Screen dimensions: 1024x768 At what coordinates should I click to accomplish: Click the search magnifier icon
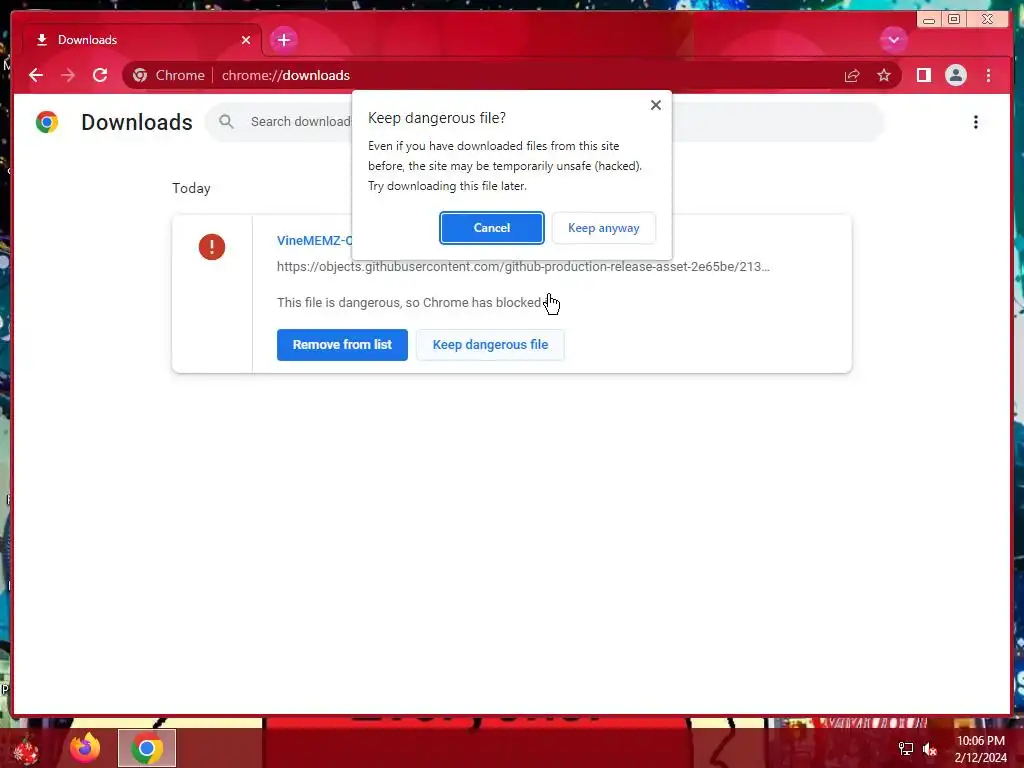pyautogui.click(x=226, y=121)
